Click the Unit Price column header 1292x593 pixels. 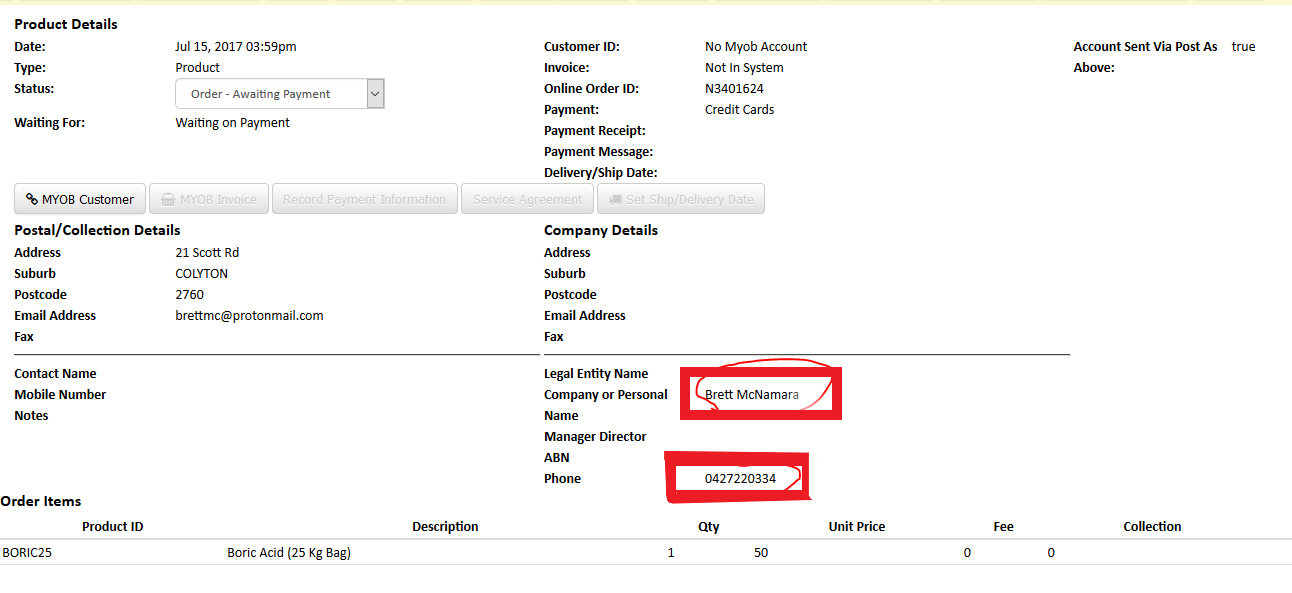(x=857, y=526)
